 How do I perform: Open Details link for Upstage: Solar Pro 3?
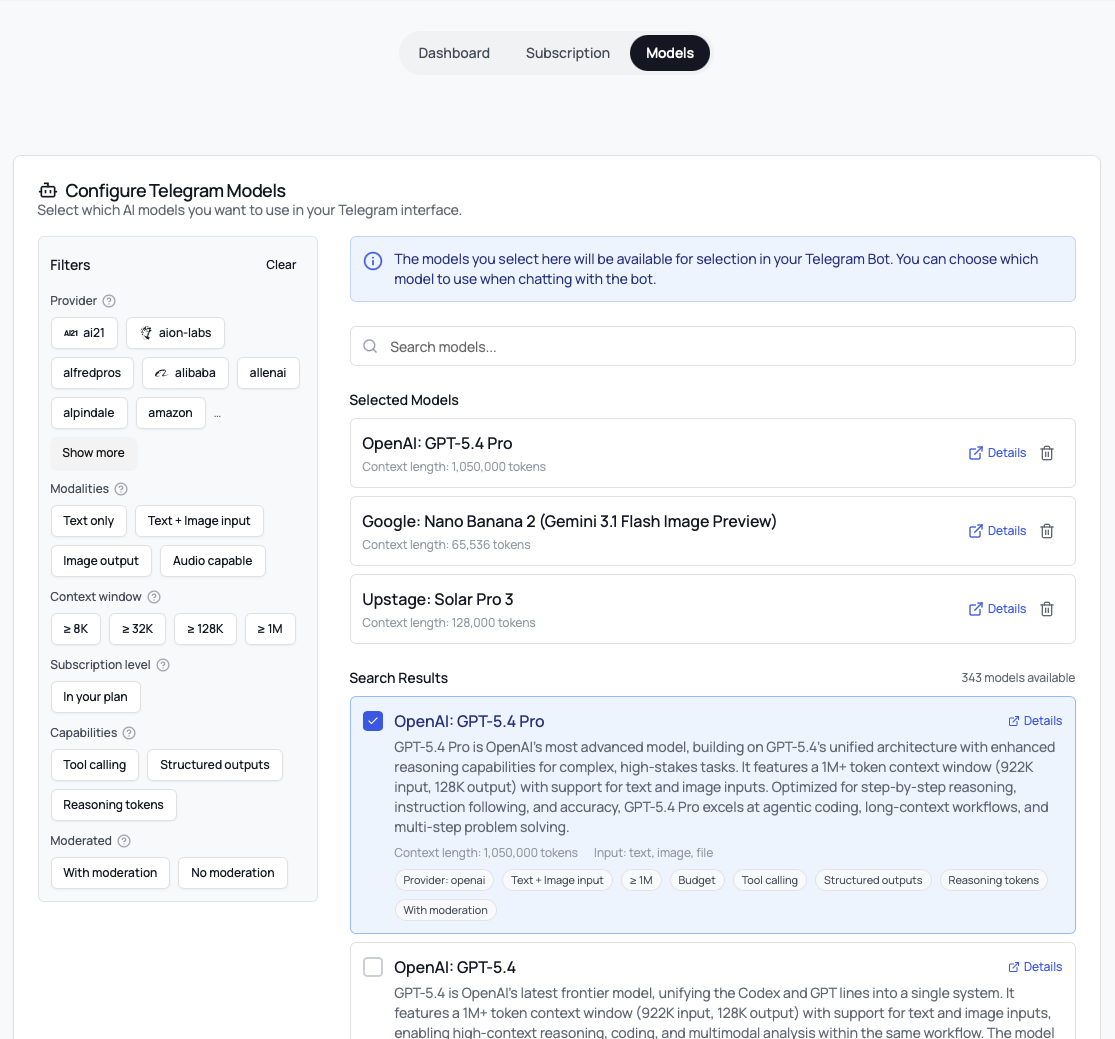tap(997, 609)
